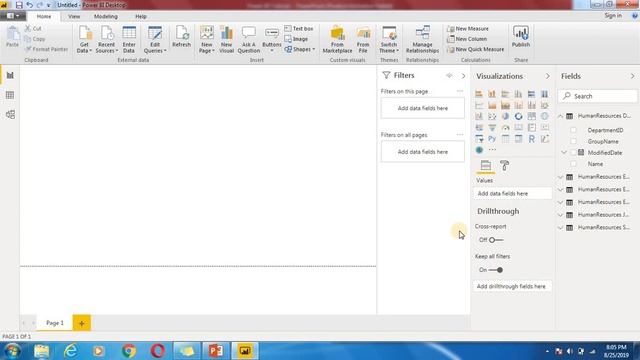The width and height of the screenshot is (640, 360).
Task: Expand the HumanResources S... table
Action: point(560,227)
